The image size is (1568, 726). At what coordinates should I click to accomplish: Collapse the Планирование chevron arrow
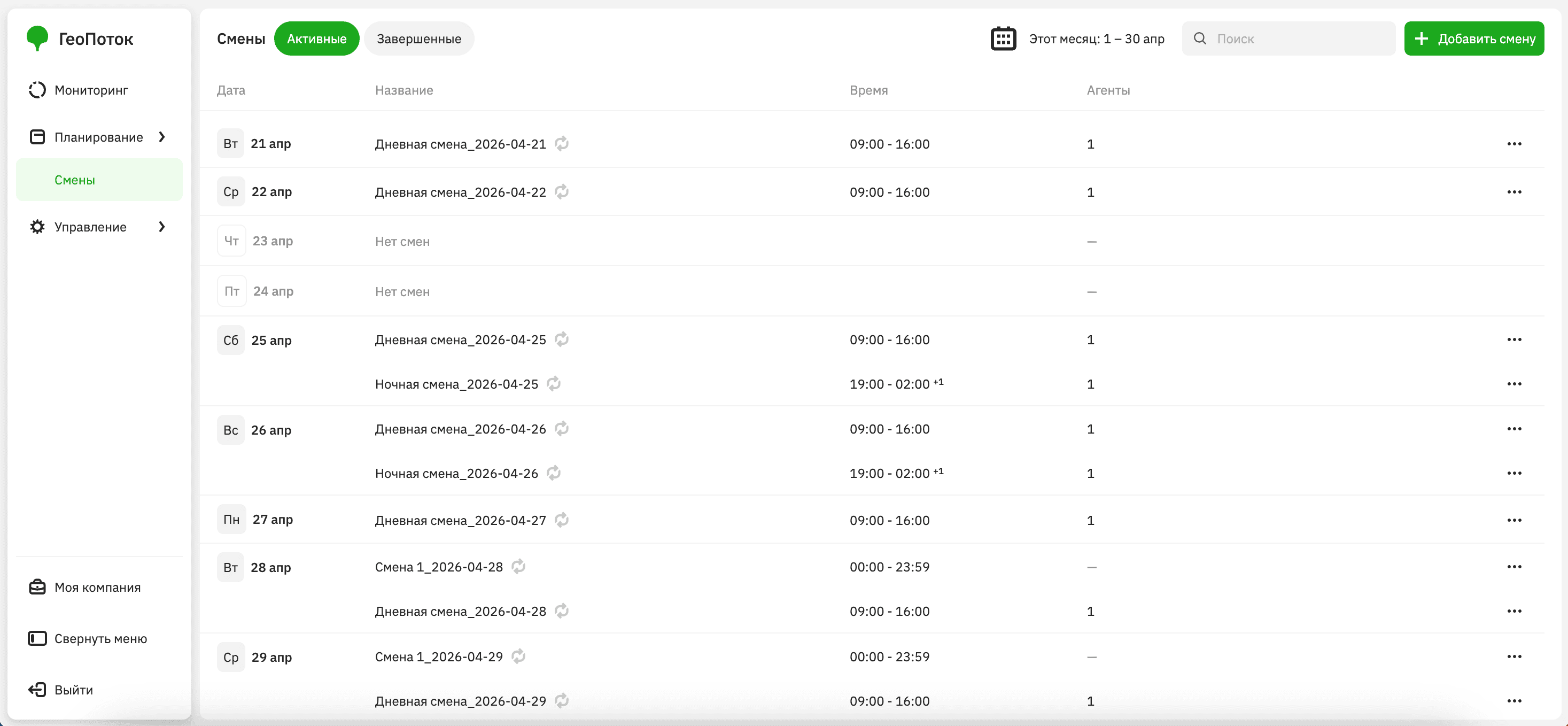point(162,137)
